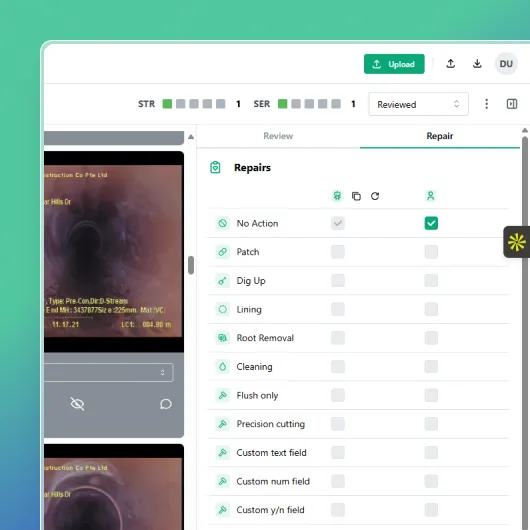The height and width of the screenshot is (530, 530).
Task: Click the second pipe inspection image
Action: point(114,487)
